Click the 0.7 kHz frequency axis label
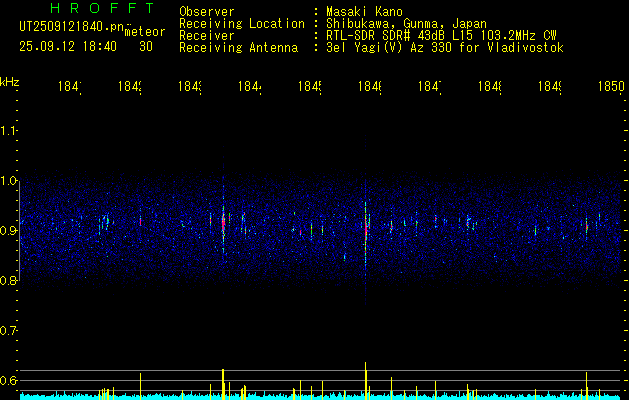This screenshot has height=400, width=629. pos(8,331)
